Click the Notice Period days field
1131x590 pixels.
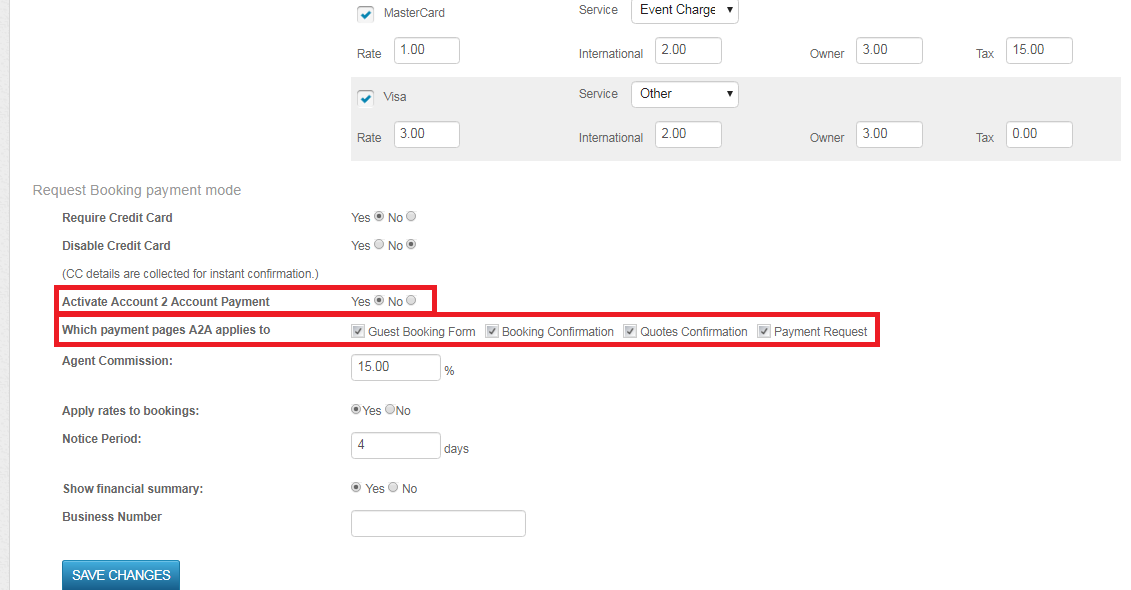[x=396, y=445]
